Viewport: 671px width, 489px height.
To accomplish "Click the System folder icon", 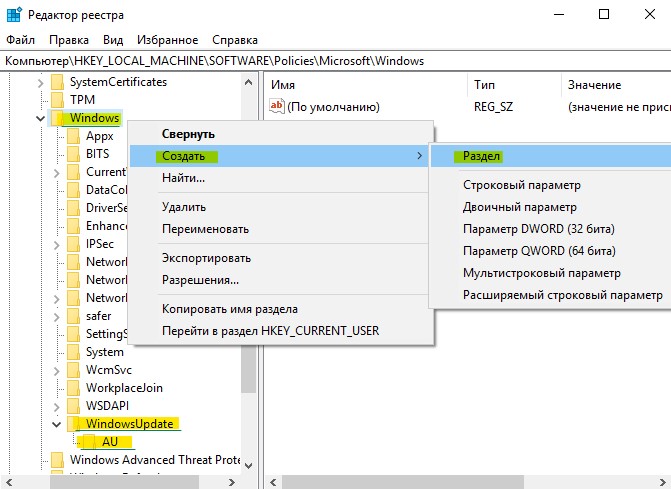I will pyautogui.click(x=73, y=352).
